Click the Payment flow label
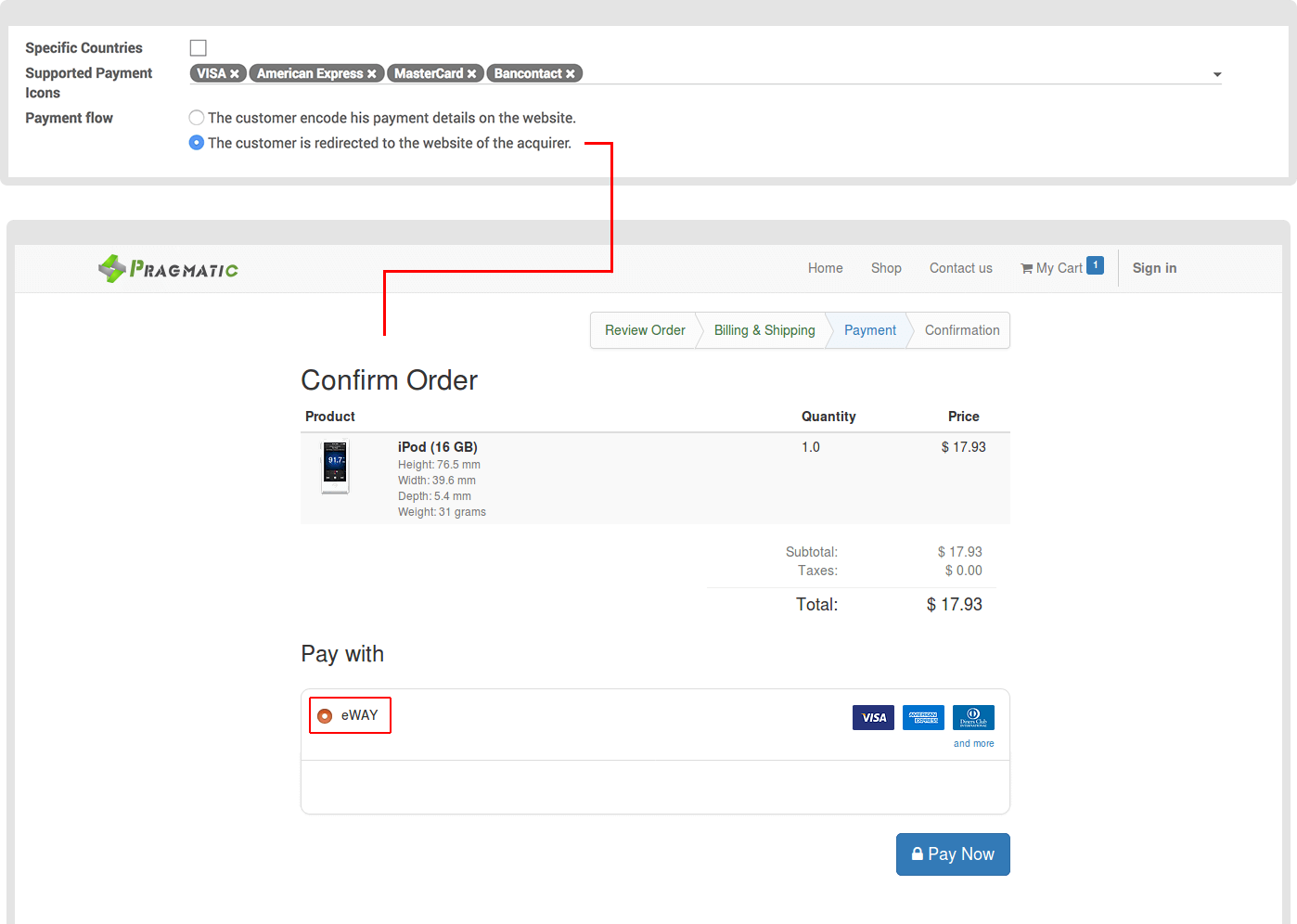The image size is (1297, 924). click(x=70, y=118)
